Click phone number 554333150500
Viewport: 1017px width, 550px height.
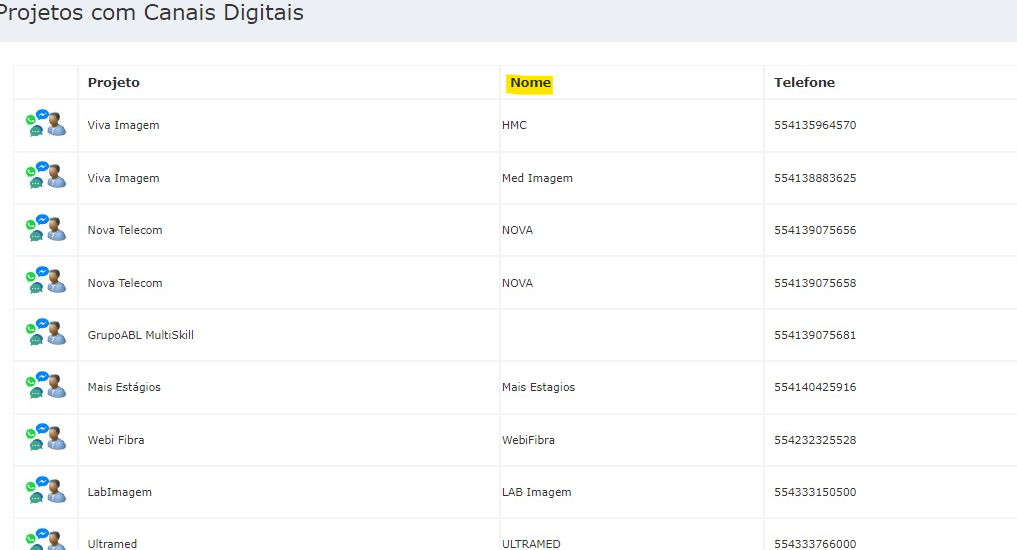(x=815, y=492)
